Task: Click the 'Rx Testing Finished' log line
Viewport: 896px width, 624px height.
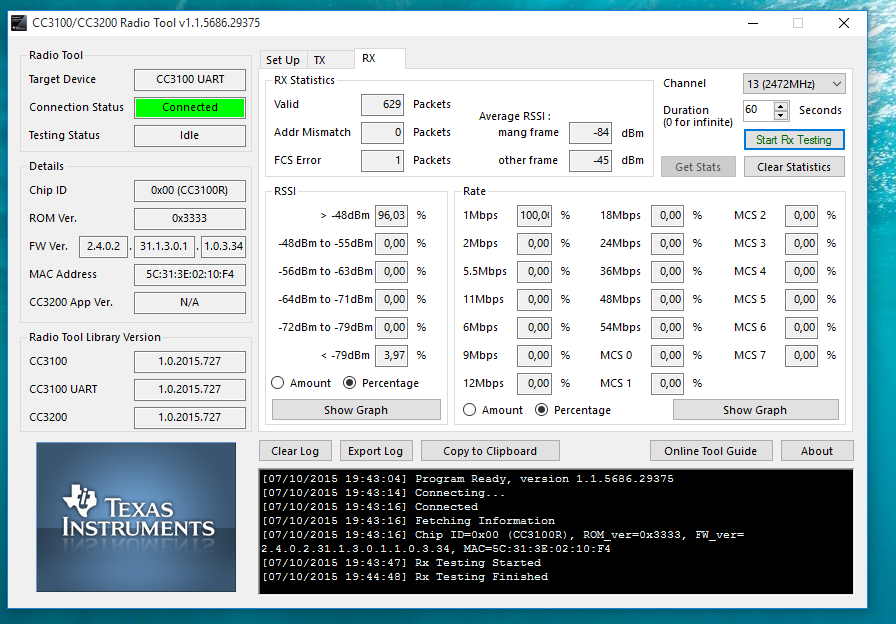Action: pos(405,577)
